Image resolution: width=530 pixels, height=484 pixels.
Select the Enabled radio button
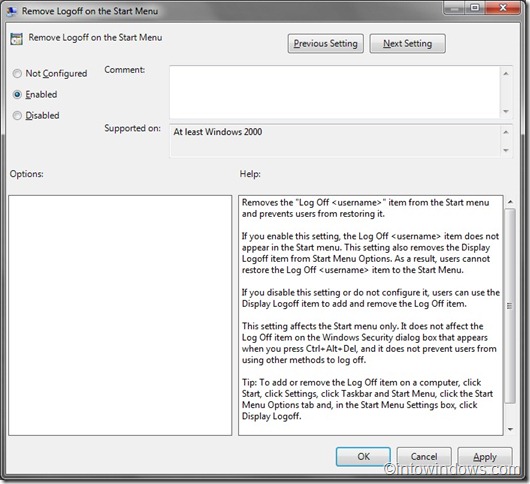tap(17, 94)
